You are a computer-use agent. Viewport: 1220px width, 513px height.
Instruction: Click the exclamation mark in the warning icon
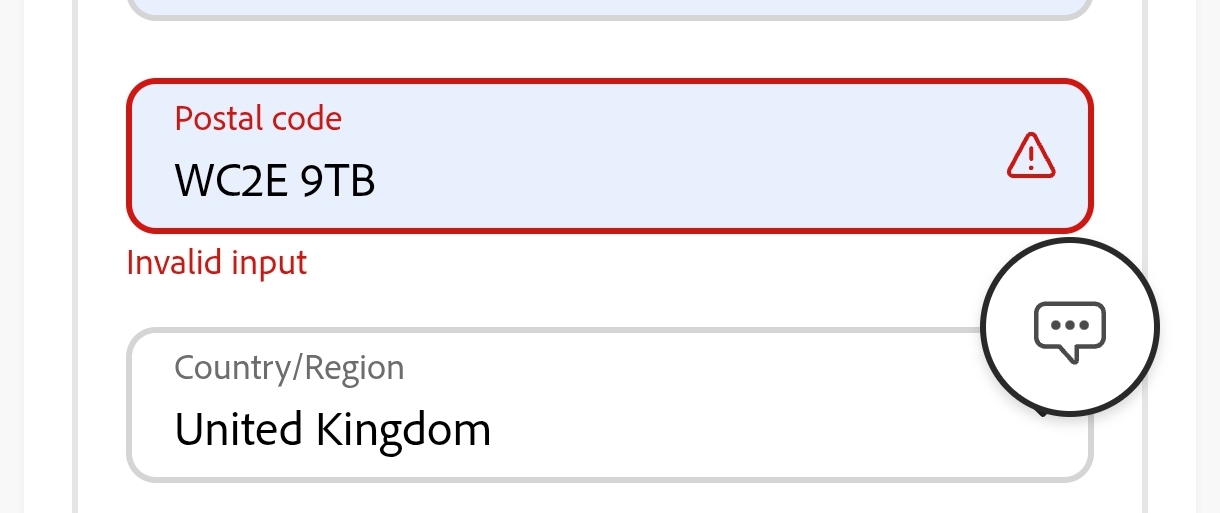coord(1030,158)
